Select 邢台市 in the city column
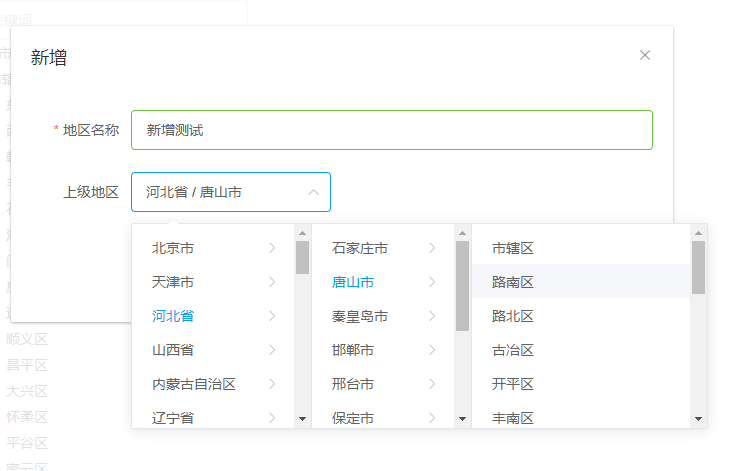The image size is (748, 471). (x=353, y=384)
